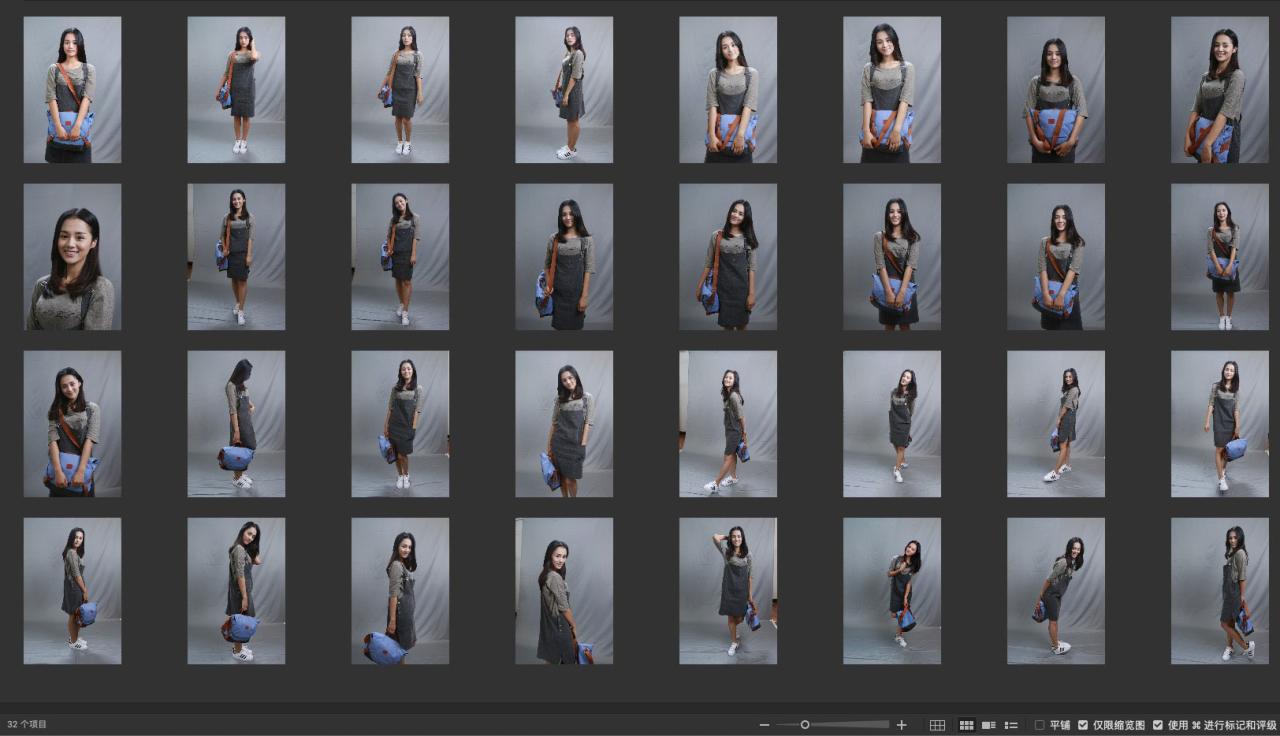Click the plus icon to enlarge thumbnails
The width and height of the screenshot is (1280, 736).
click(x=901, y=725)
